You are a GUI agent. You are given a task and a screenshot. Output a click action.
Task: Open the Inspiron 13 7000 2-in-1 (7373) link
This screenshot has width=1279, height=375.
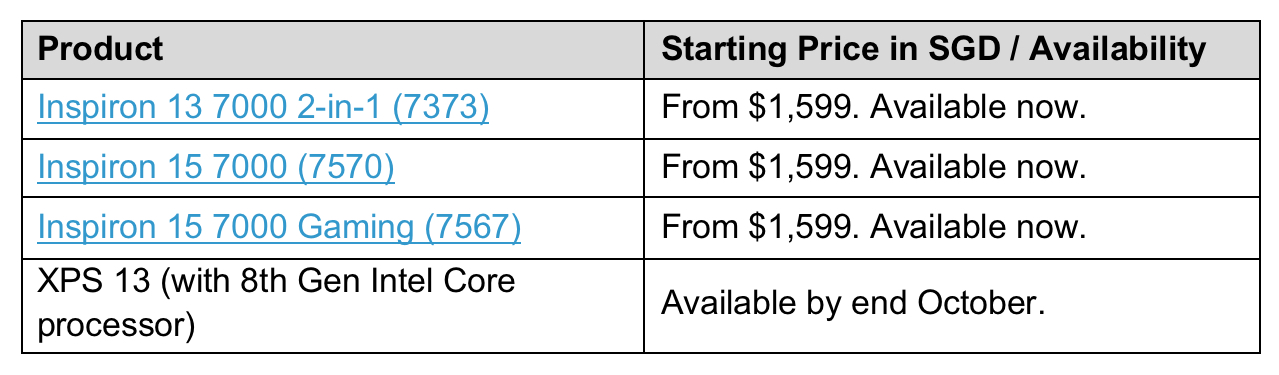[263, 107]
